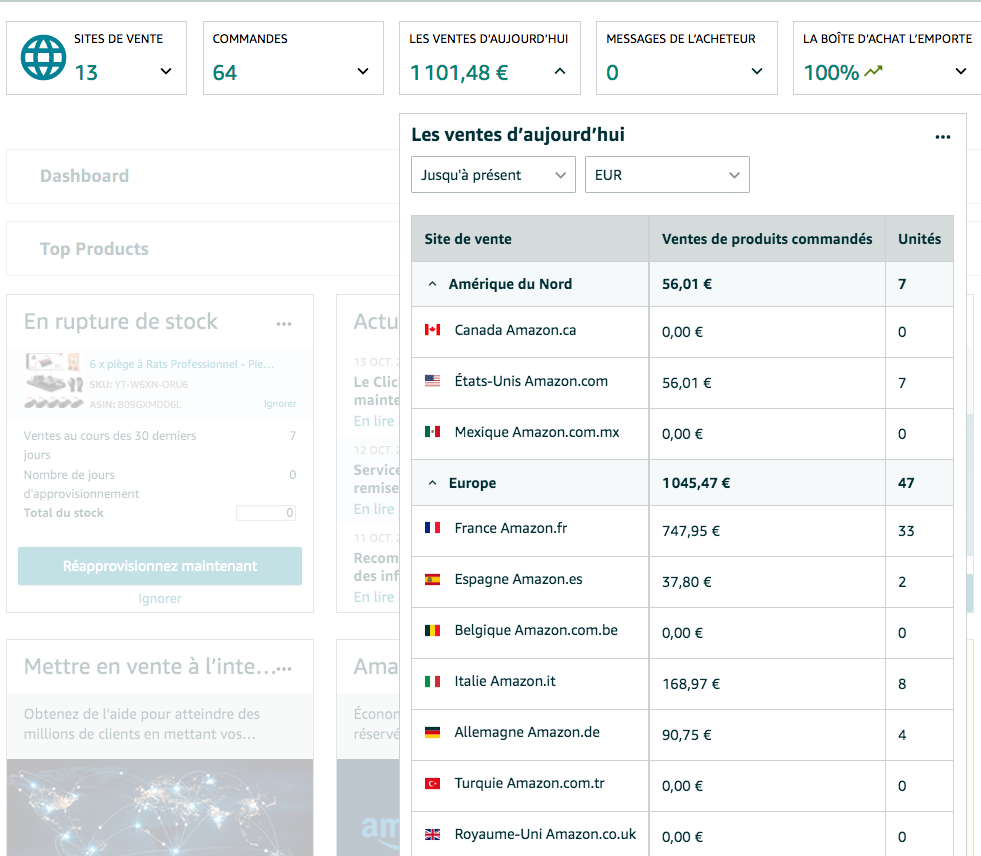Click the Italy flag icon
Viewport: 981px width, 856px height.
(x=432, y=681)
